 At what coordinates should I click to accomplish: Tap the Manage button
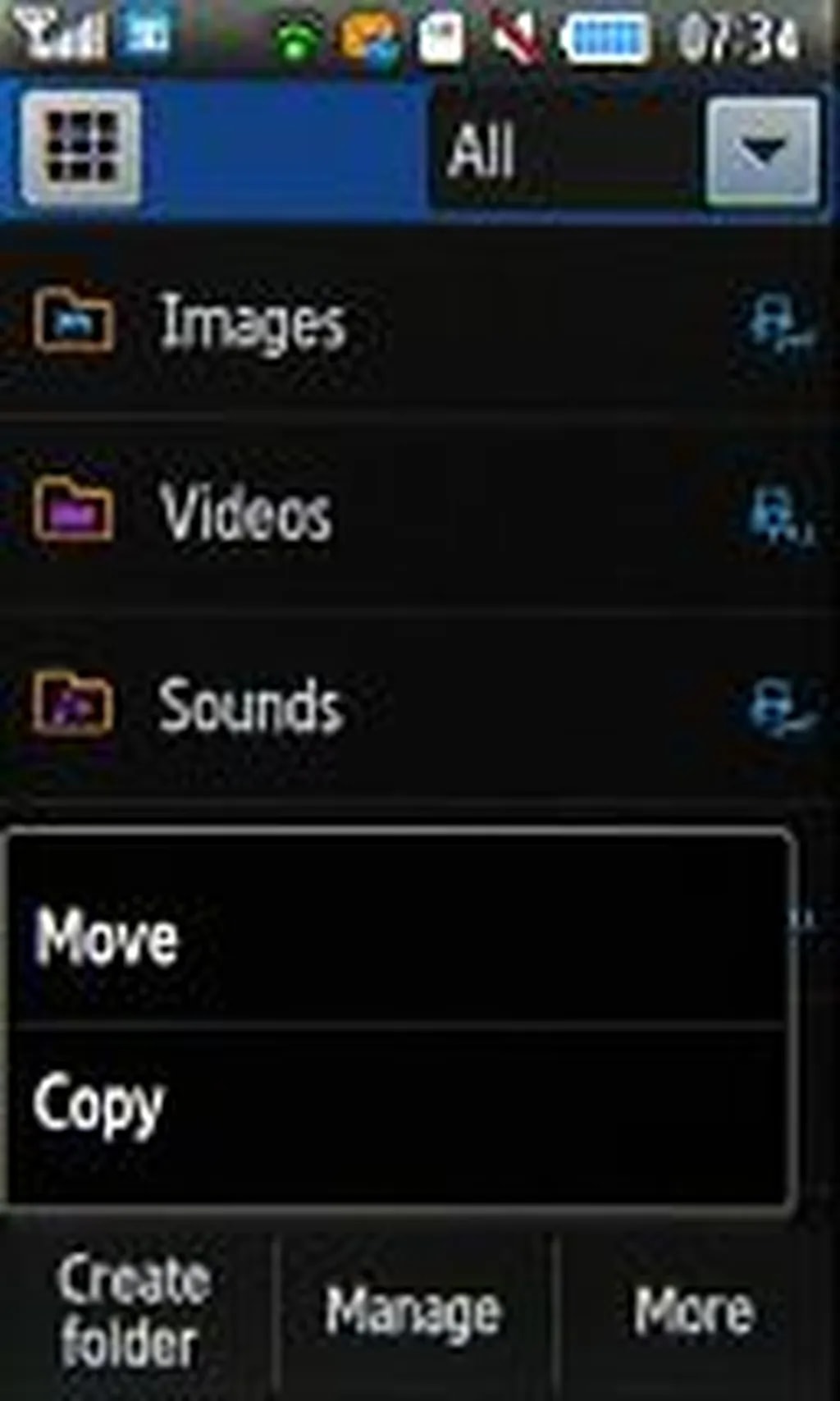coord(413,1311)
